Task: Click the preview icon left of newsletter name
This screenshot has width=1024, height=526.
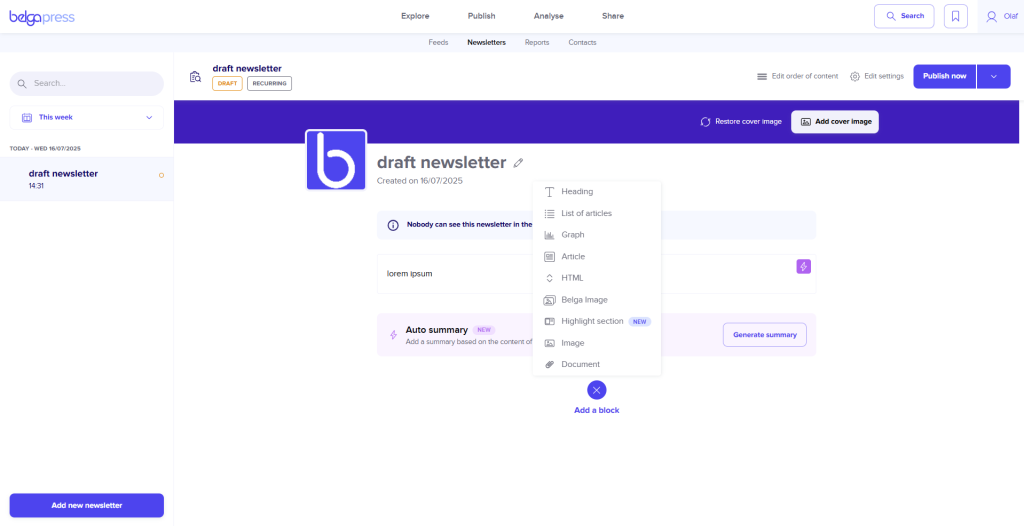Action: [195, 76]
